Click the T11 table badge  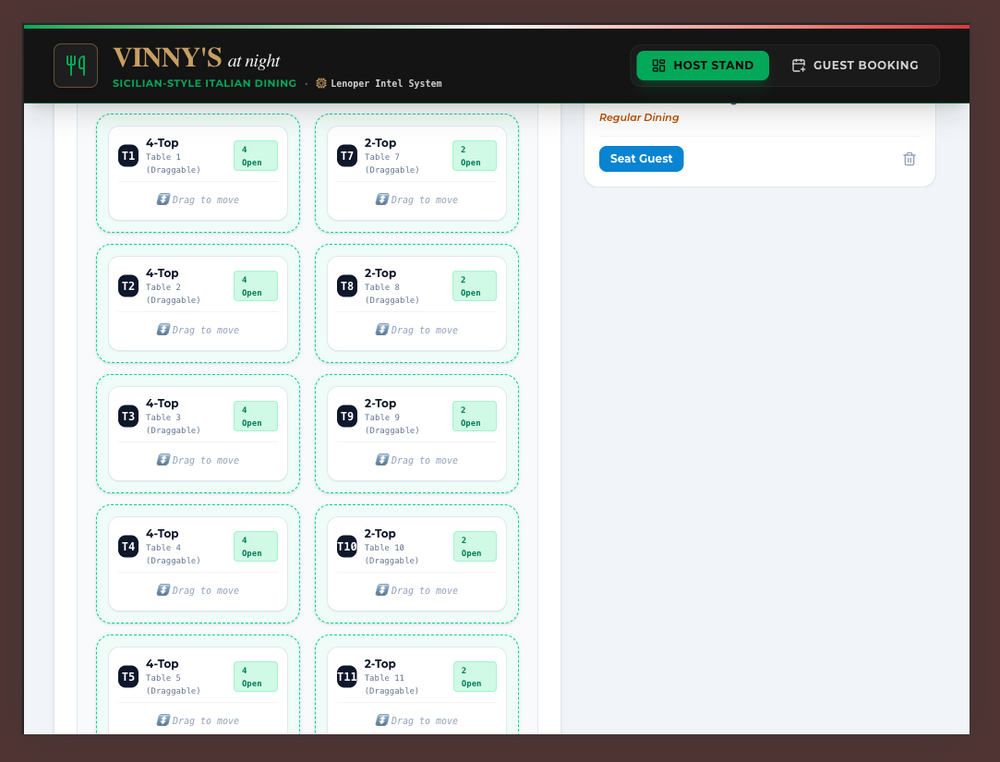coord(347,677)
